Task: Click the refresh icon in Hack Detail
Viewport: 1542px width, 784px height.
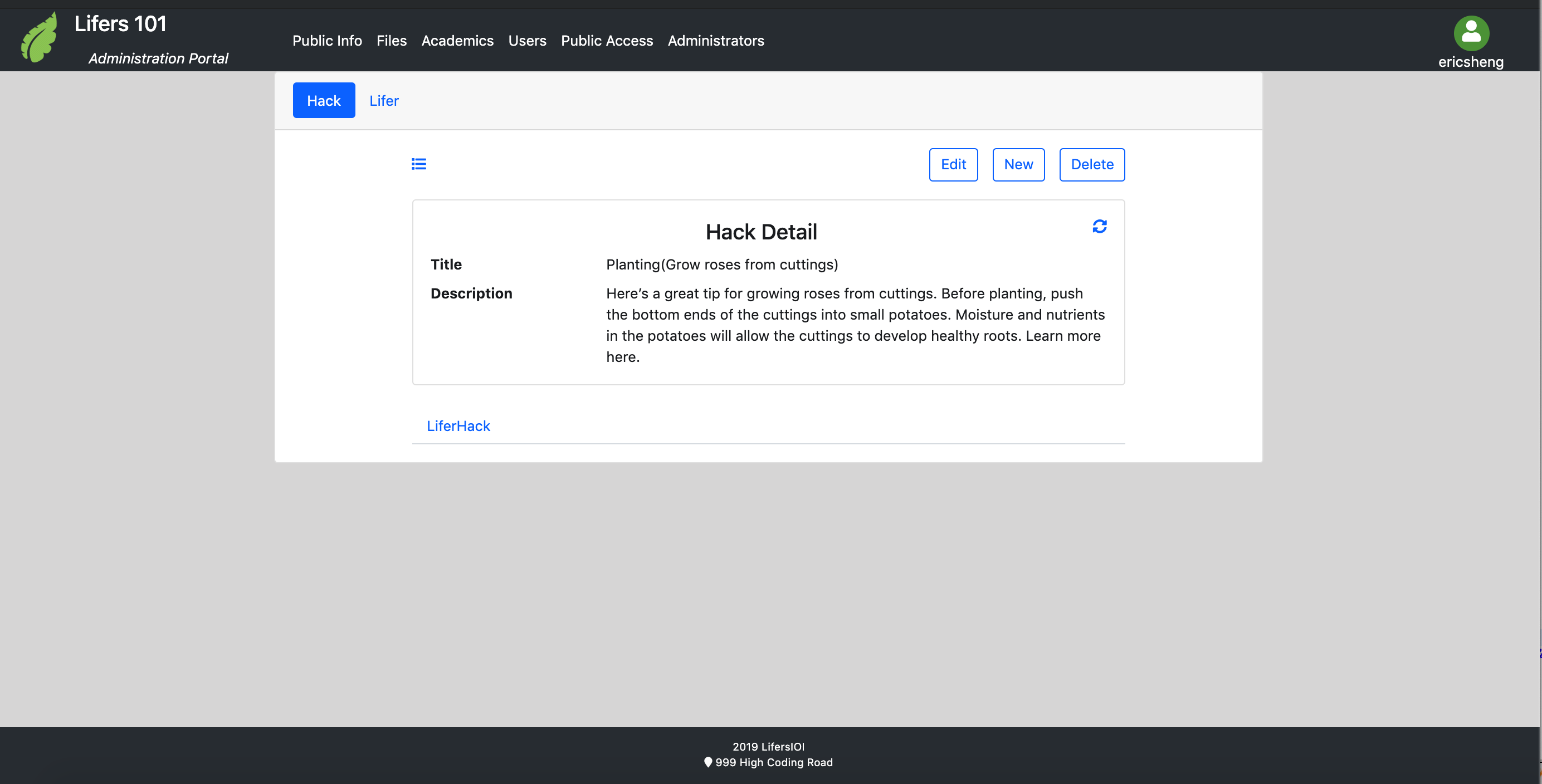Action: coord(1099,226)
